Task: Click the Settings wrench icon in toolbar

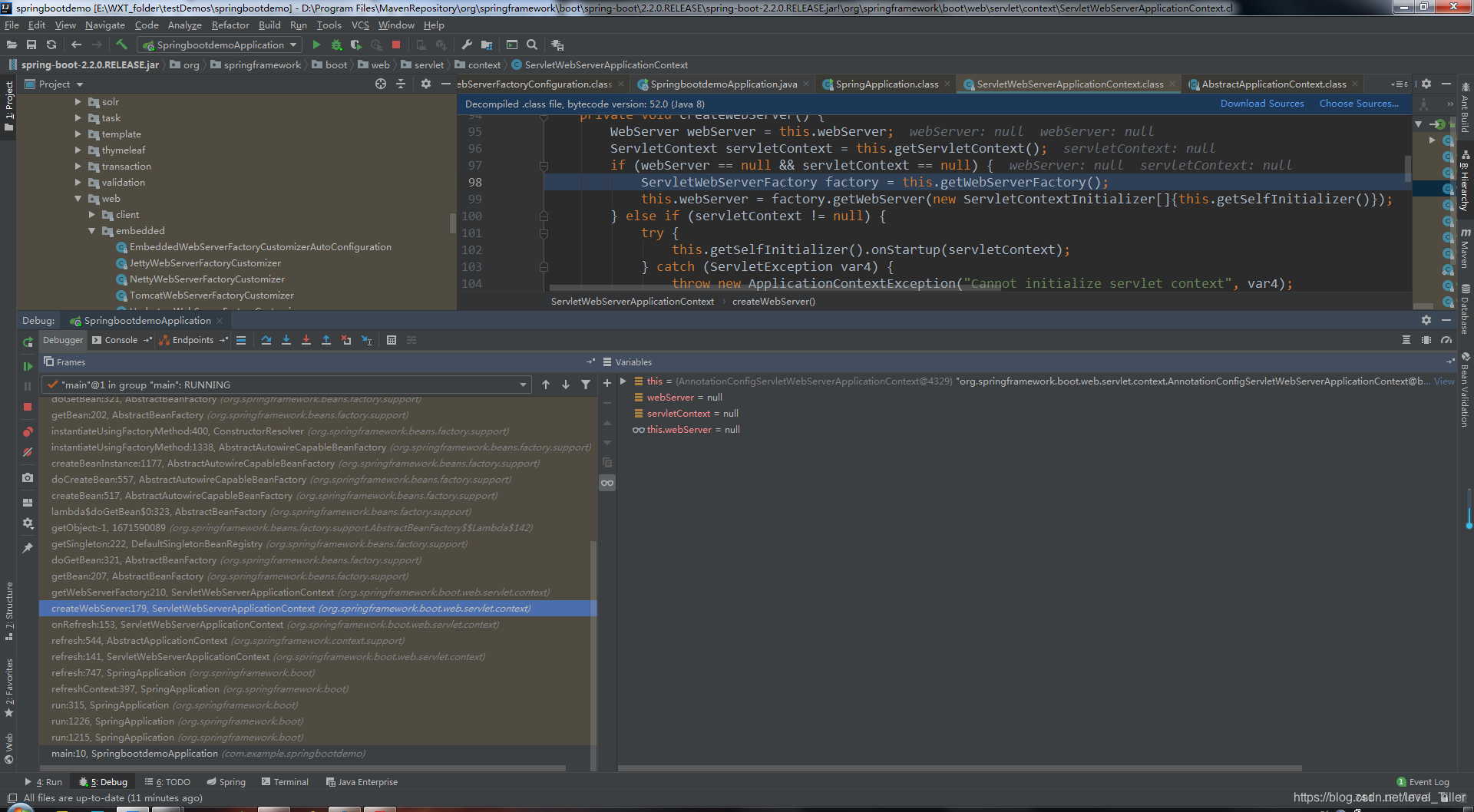Action: (467, 45)
